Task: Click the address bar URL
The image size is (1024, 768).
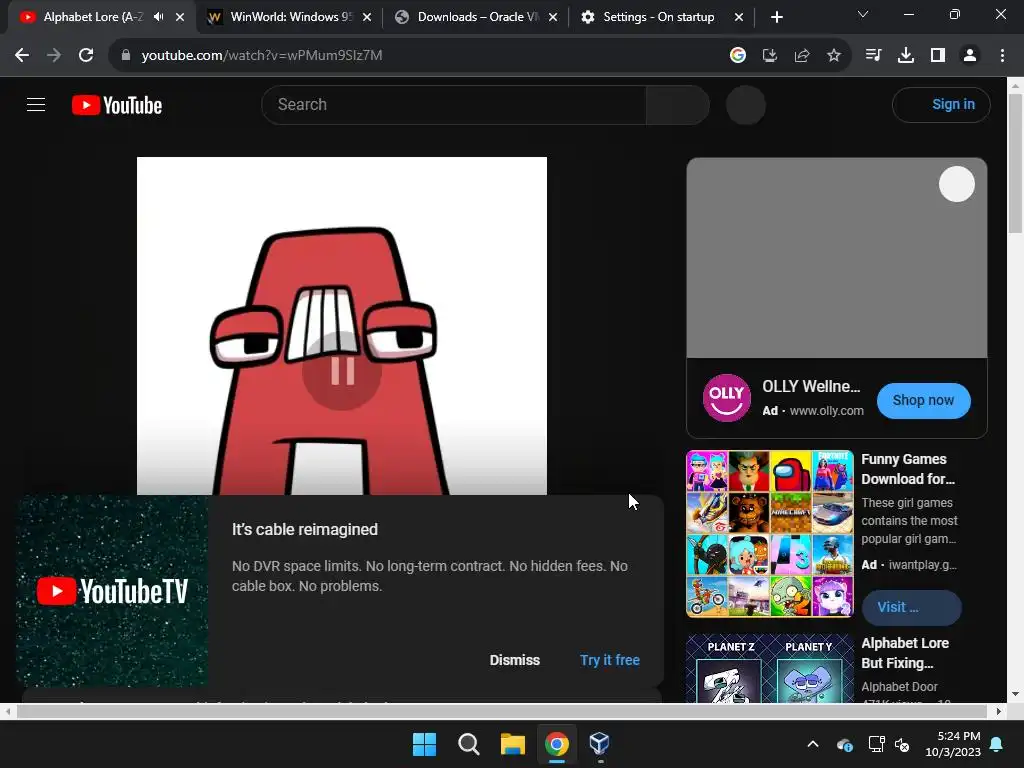Action: pos(262,56)
